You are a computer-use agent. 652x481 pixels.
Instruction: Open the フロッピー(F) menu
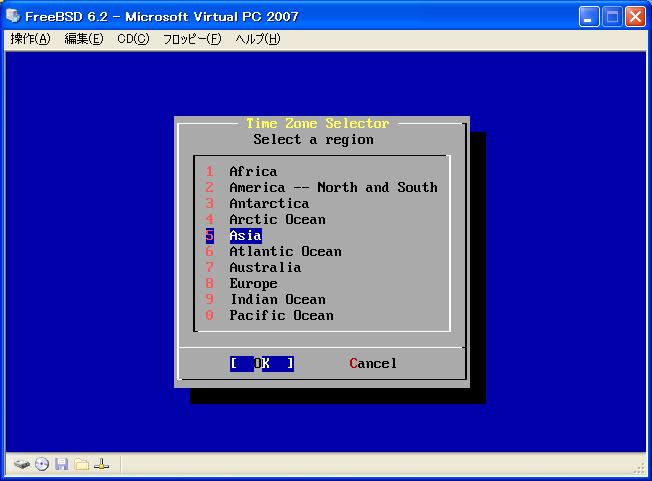click(x=192, y=39)
